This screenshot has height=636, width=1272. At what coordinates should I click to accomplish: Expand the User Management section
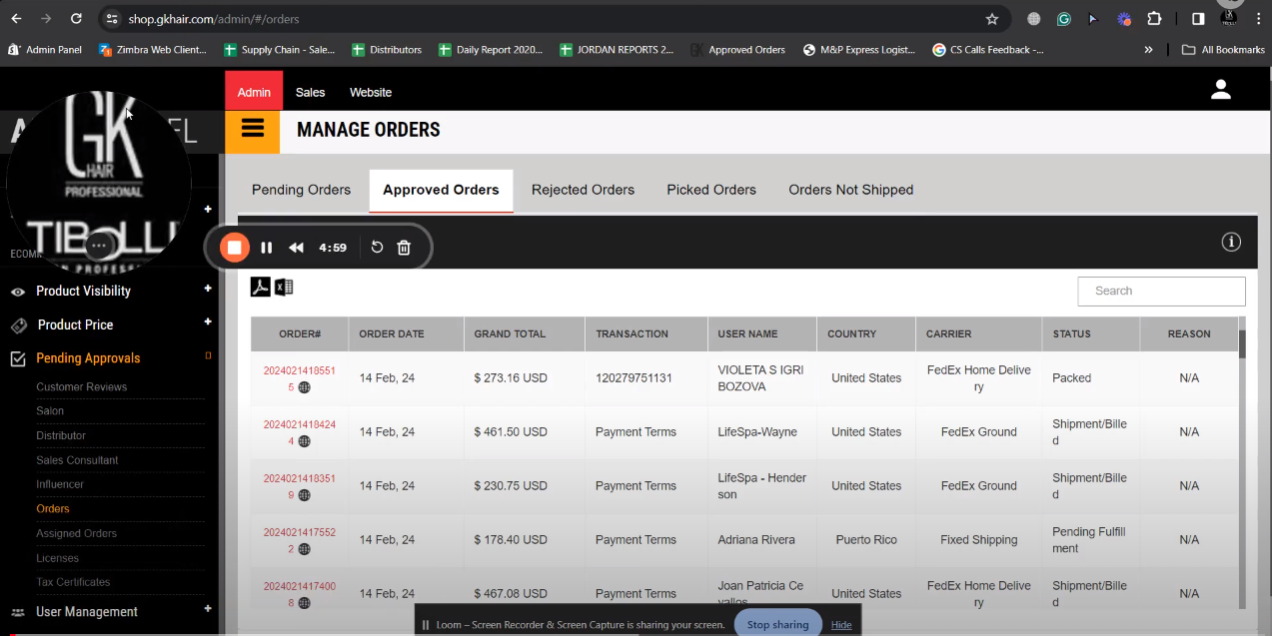(x=208, y=608)
